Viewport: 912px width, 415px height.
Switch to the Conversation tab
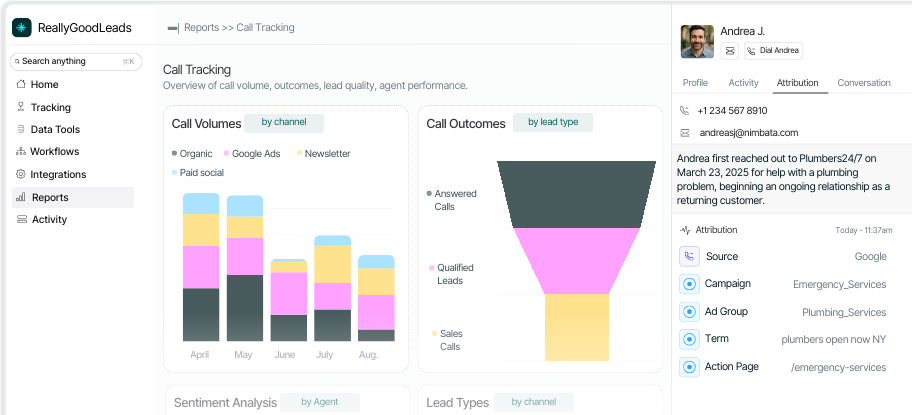(x=864, y=83)
